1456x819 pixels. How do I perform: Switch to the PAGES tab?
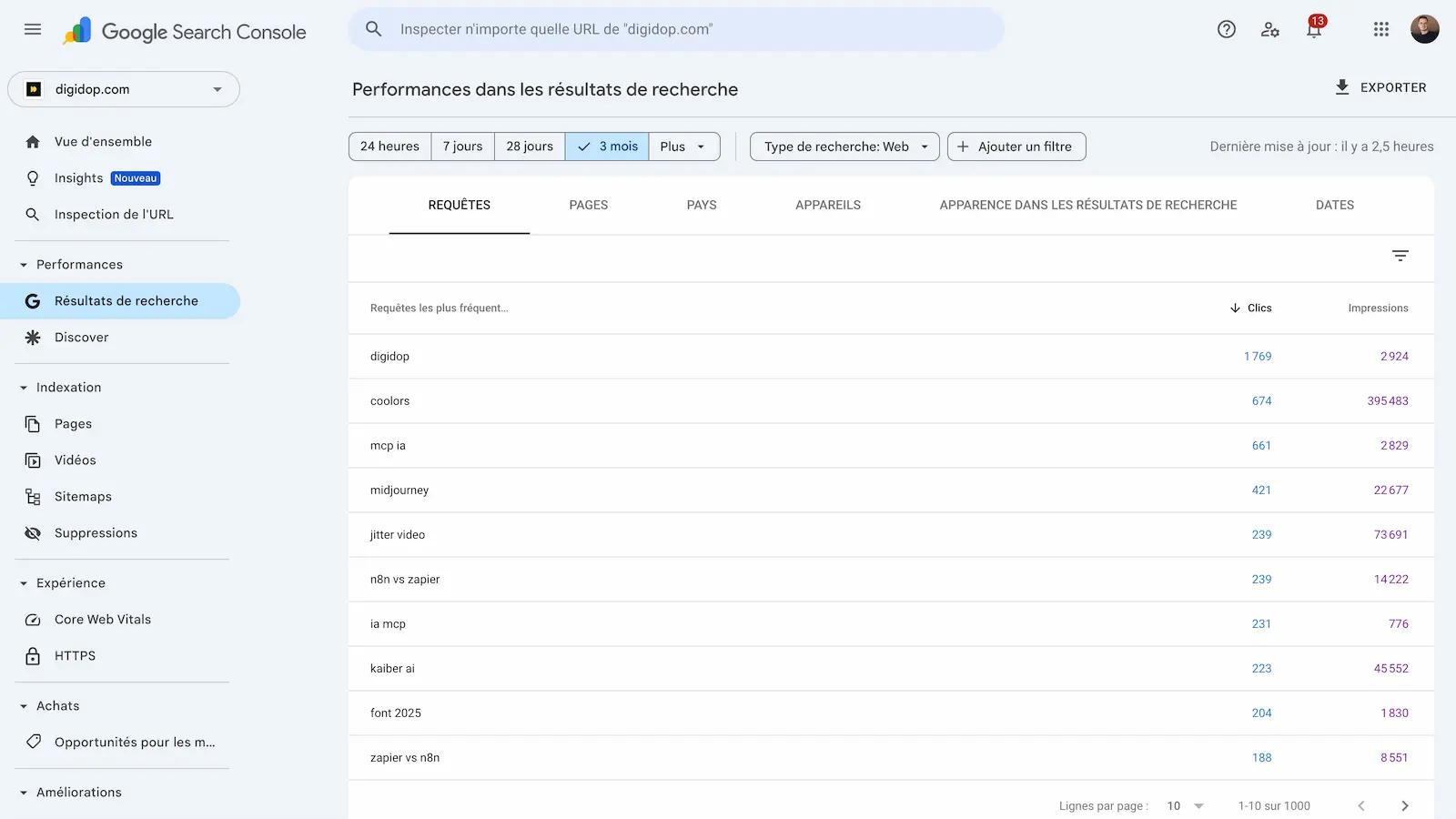tap(589, 206)
